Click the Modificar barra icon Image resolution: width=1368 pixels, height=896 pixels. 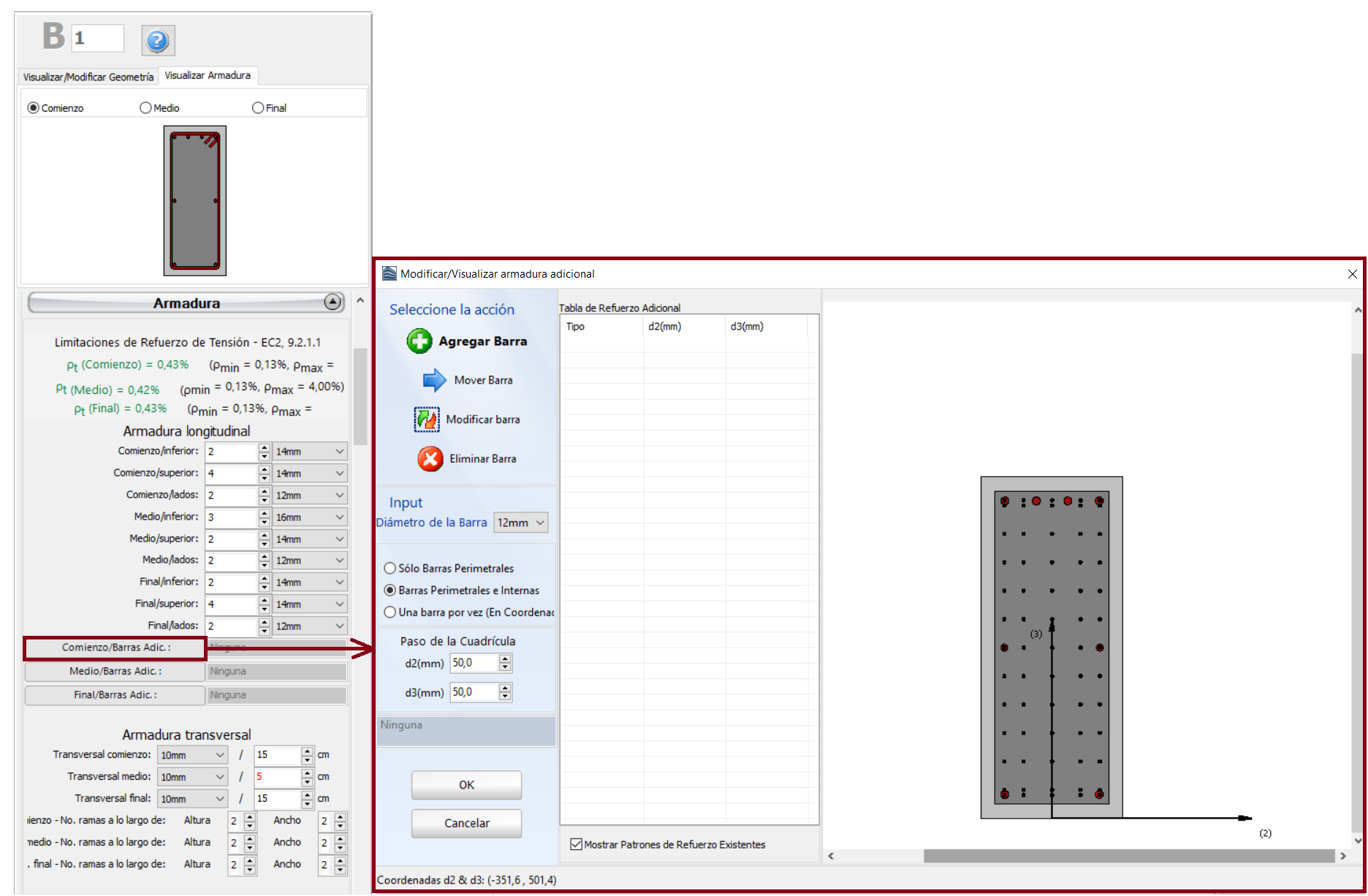(427, 419)
